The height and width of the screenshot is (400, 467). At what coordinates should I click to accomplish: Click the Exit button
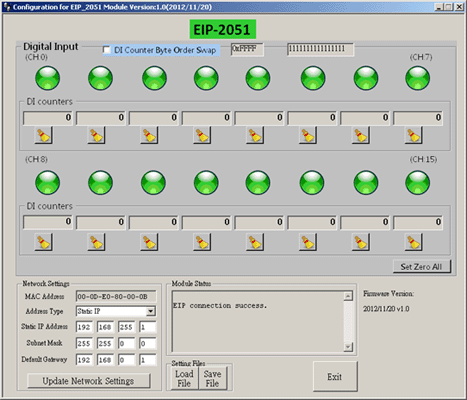(335, 377)
